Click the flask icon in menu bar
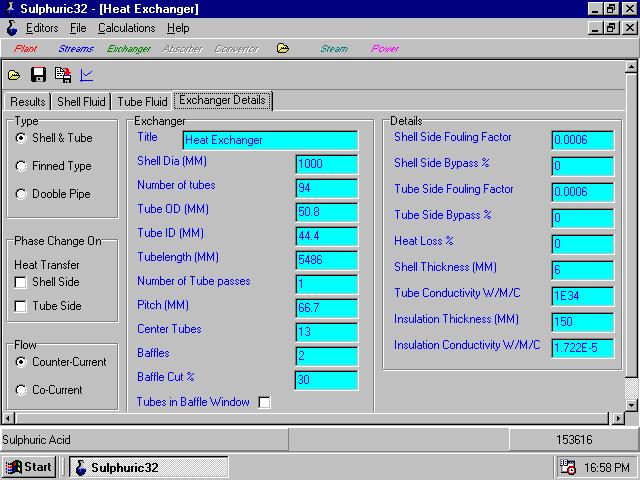The width and height of the screenshot is (640, 480). [x=12, y=28]
